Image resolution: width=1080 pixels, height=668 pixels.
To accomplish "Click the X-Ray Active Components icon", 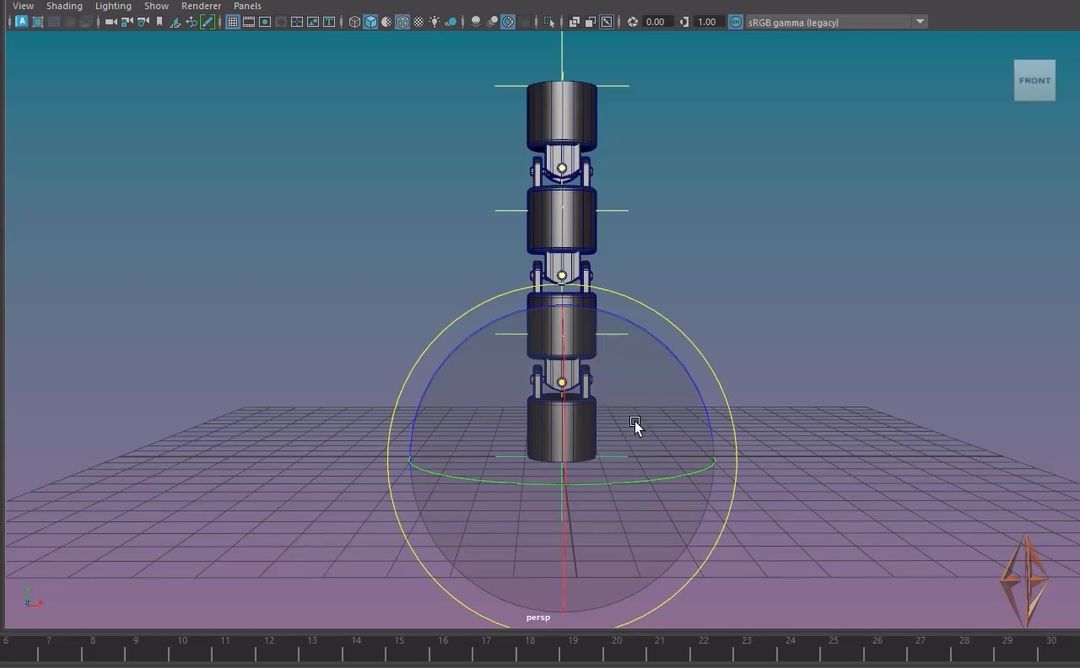I will point(590,22).
